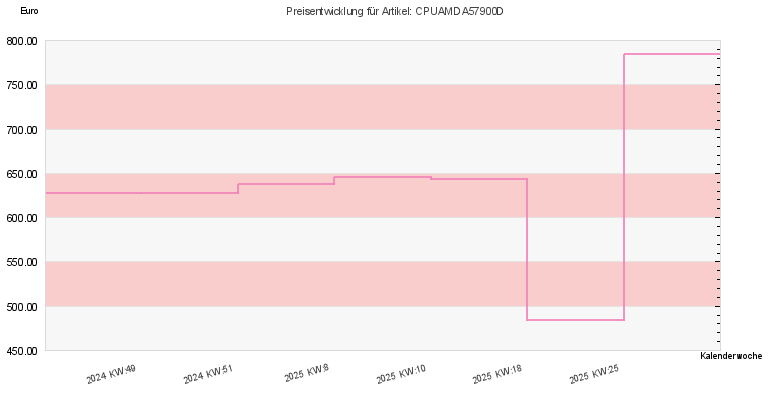Click the 500.00 y-axis label
Viewport: 770px width, 400px height.
coord(22,307)
